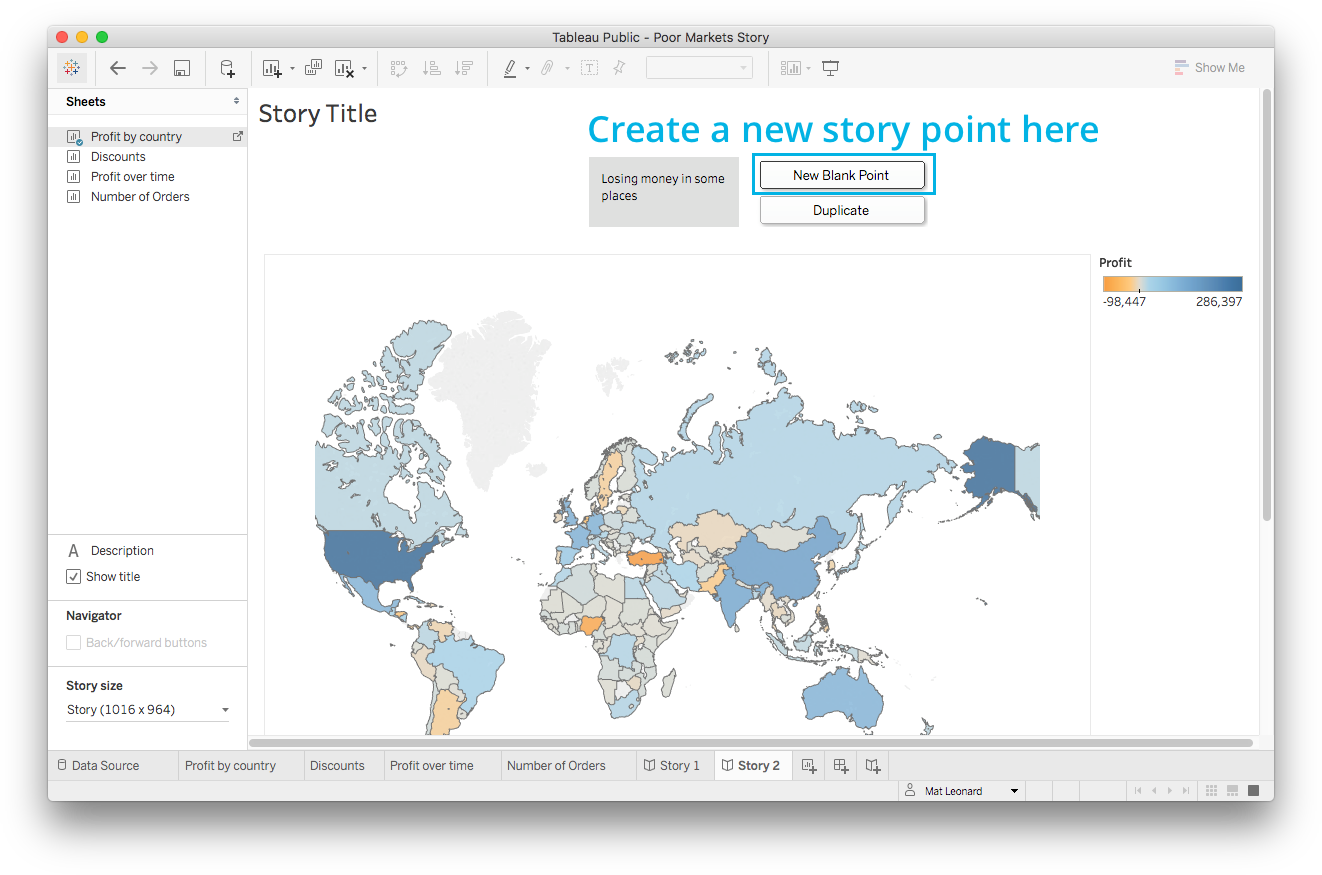Expand the highlight pen dropdown arrow

[x=527, y=69]
